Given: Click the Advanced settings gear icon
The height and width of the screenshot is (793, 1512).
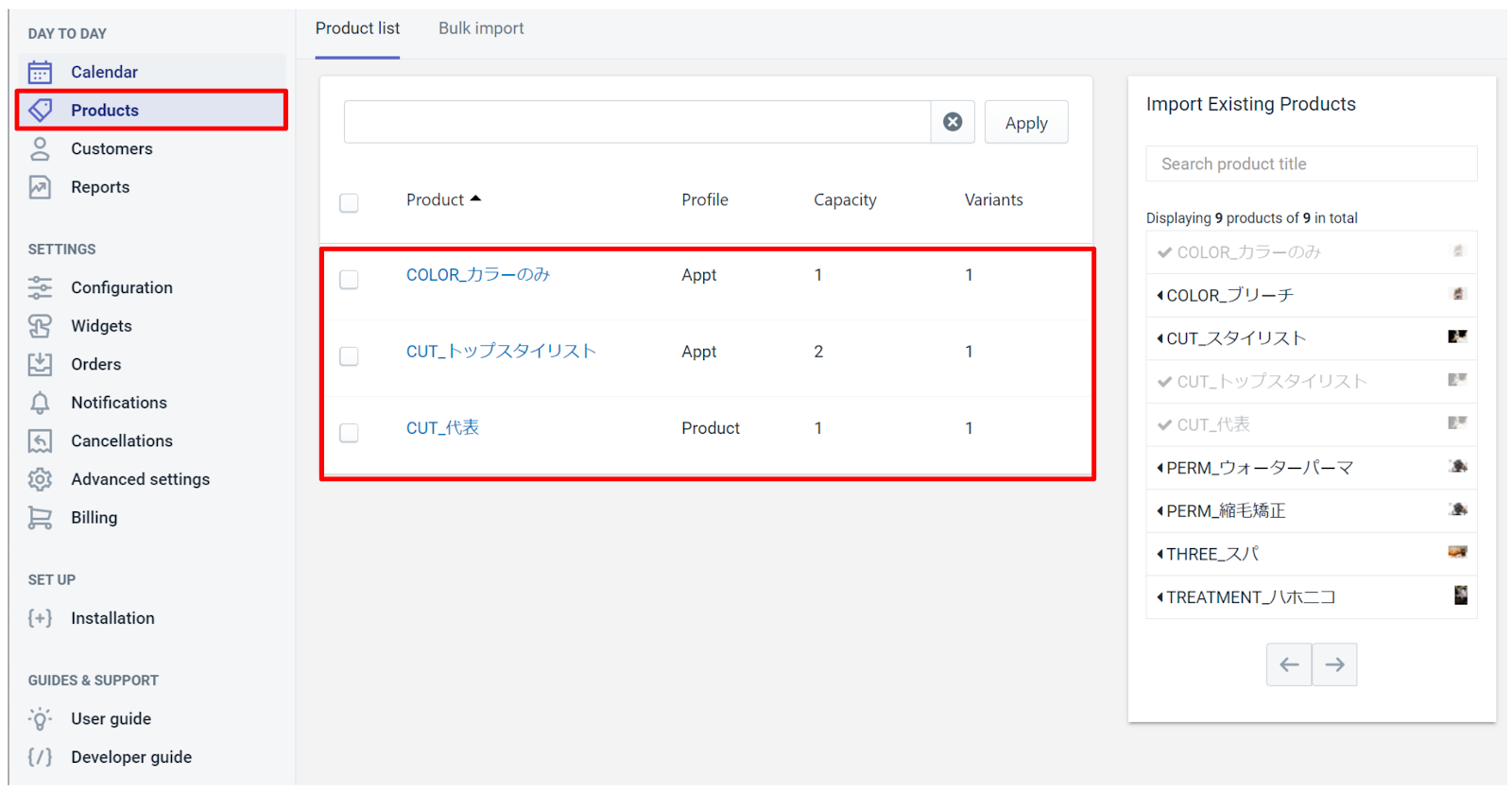Looking at the screenshot, I should (40, 479).
